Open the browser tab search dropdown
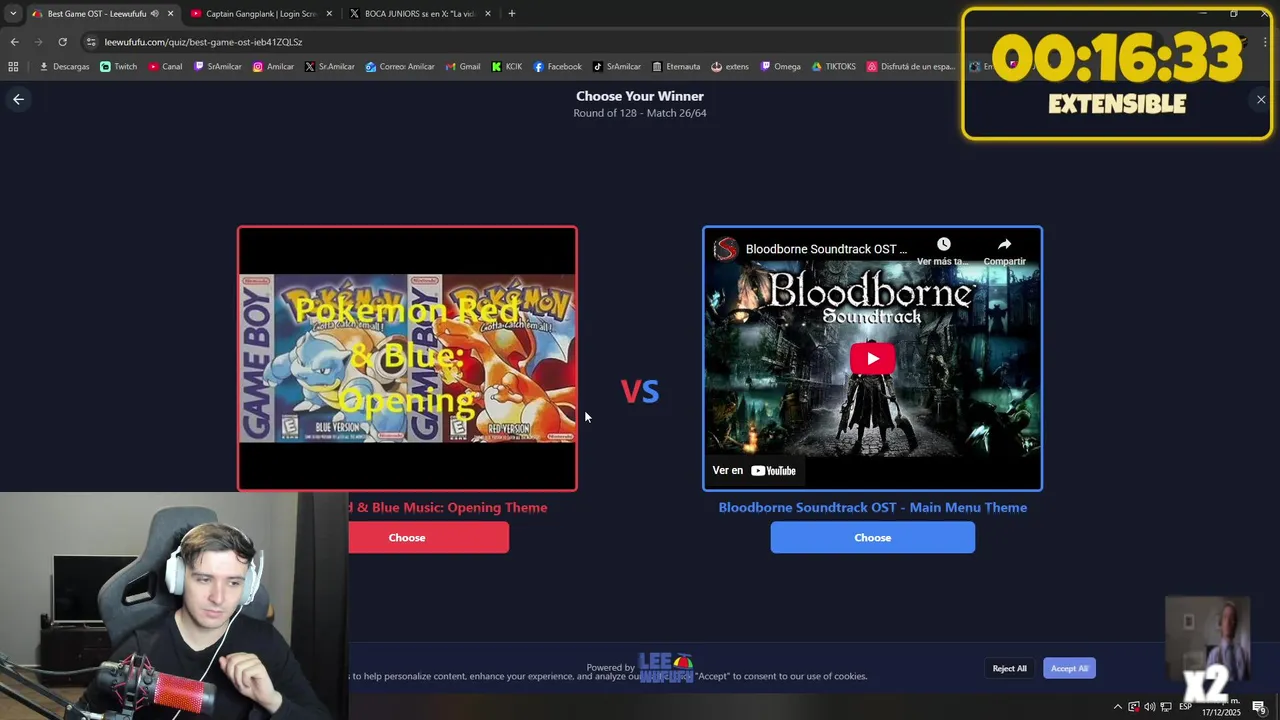This screenshot has height=720, width=1280. pyautogui.click(x=13, y=13)
